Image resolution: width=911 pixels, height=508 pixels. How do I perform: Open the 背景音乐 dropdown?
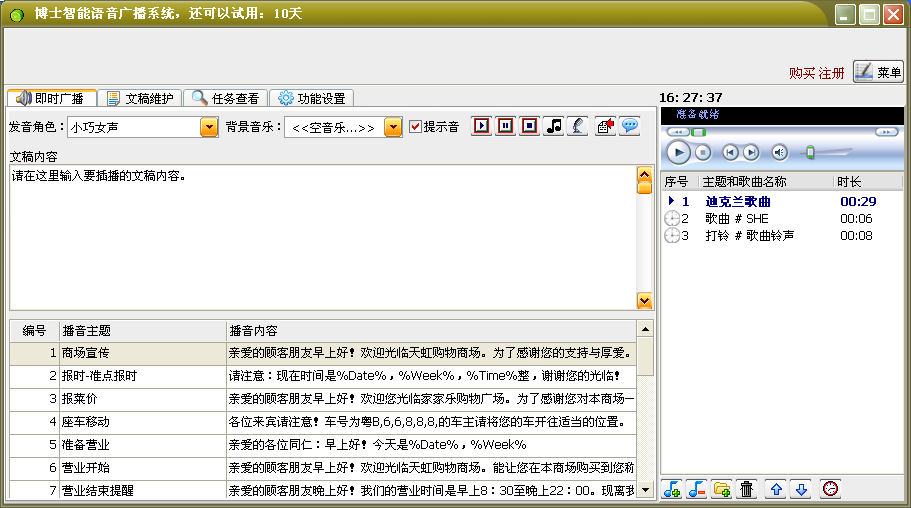click(x=393, y=127)
